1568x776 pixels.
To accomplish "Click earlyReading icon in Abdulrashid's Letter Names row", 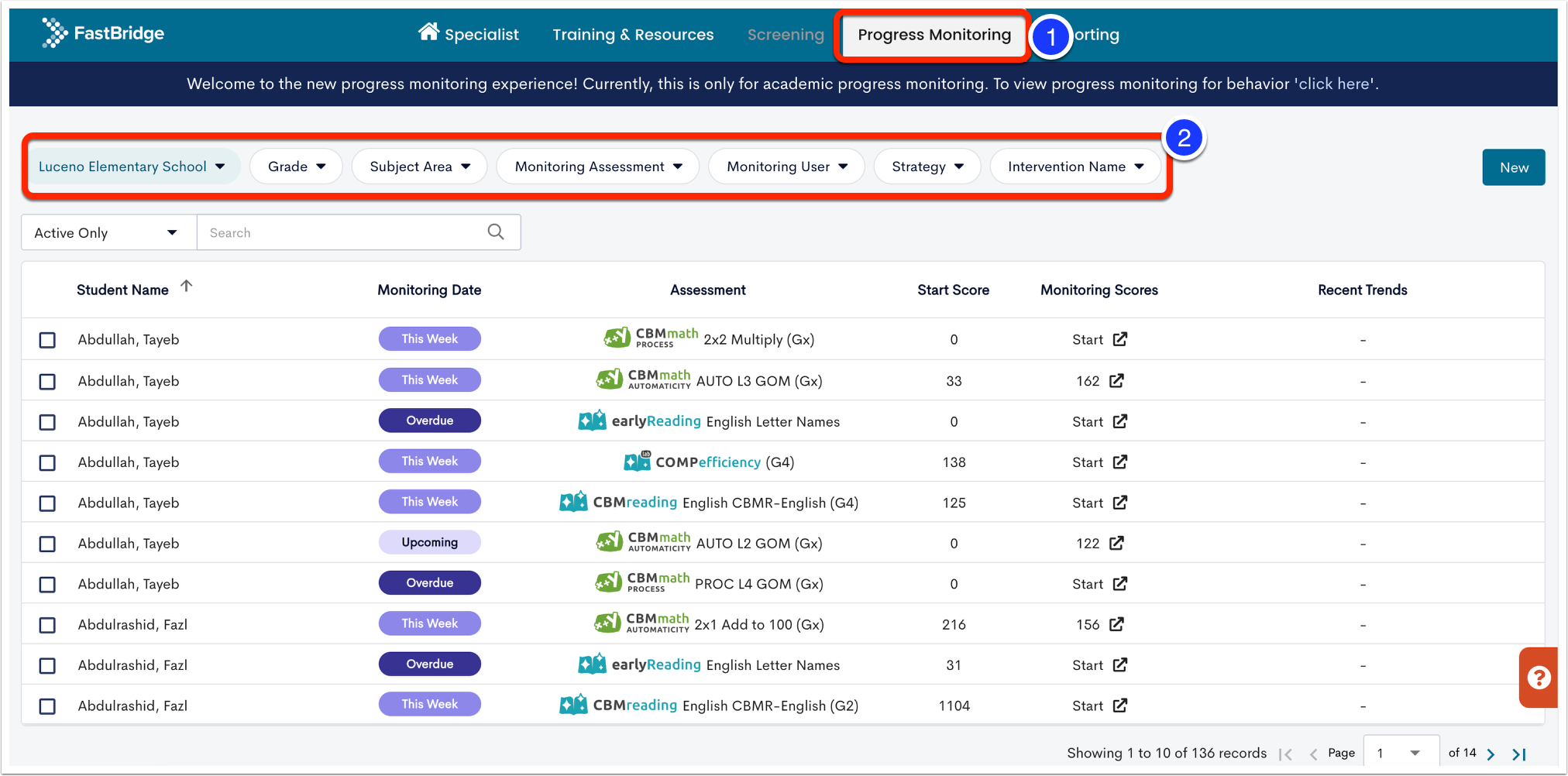I will coord(593,664).
